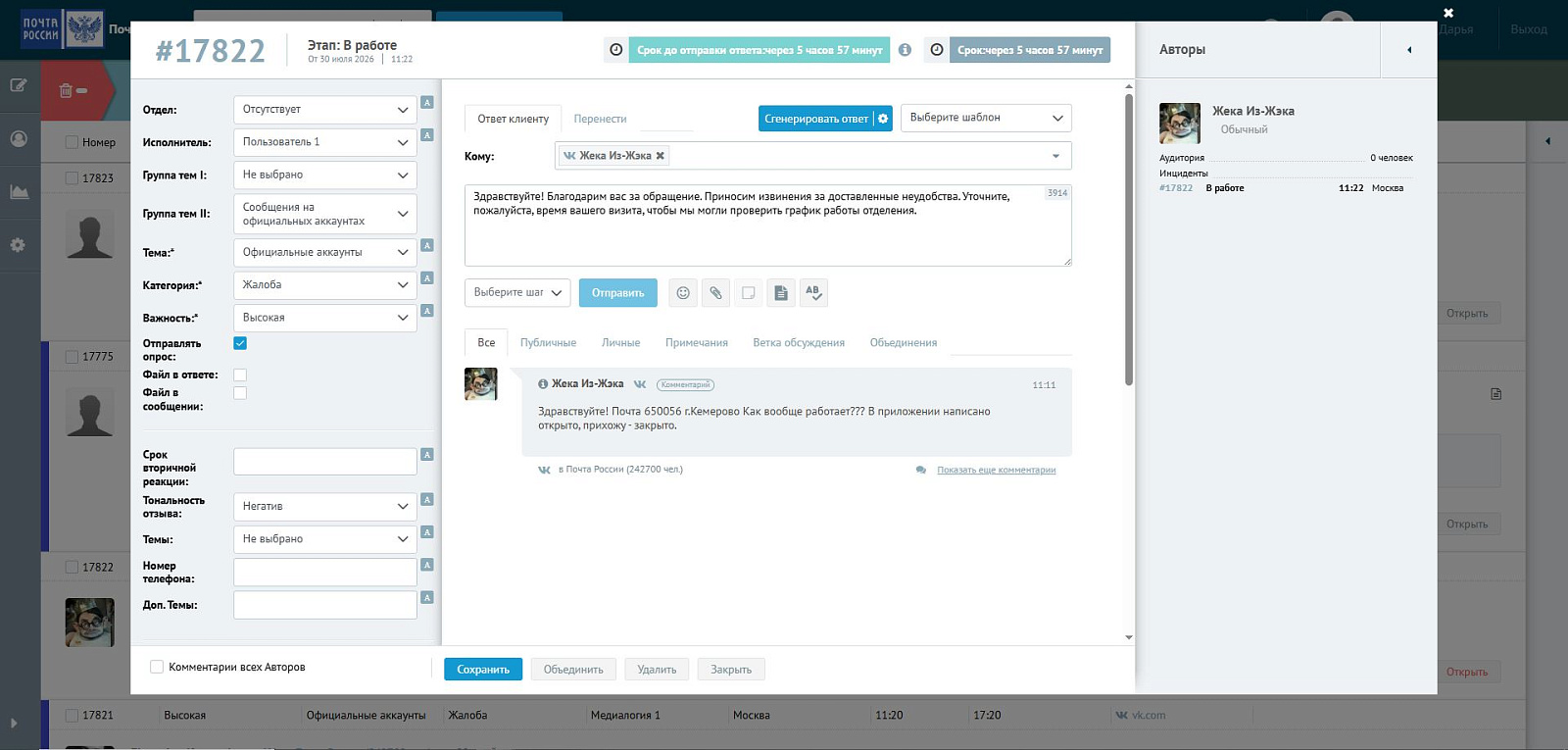Open the analytics chart icon in left sidebar

click(19, 191)
